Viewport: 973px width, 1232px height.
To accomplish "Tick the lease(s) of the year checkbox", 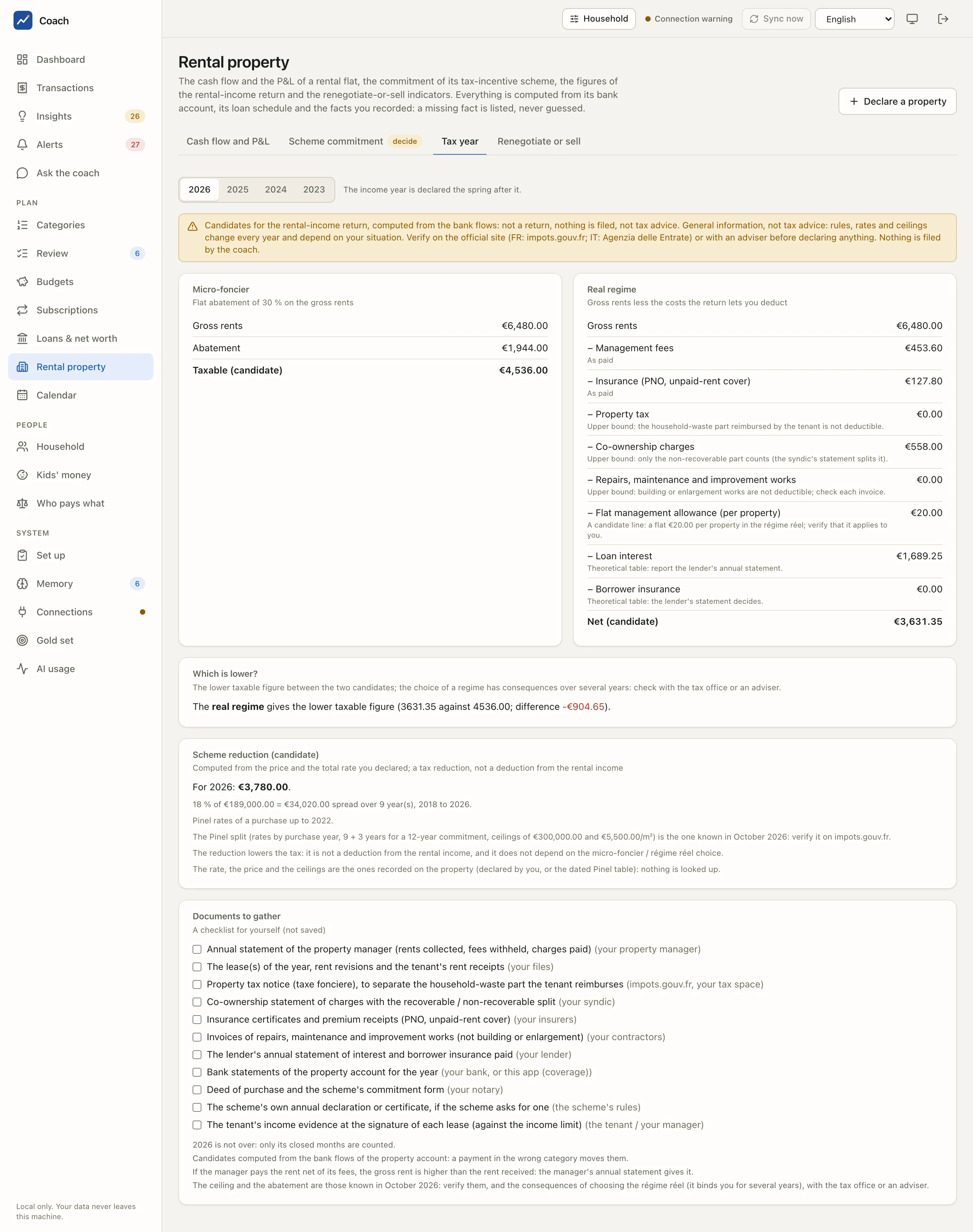I will 197,967.
